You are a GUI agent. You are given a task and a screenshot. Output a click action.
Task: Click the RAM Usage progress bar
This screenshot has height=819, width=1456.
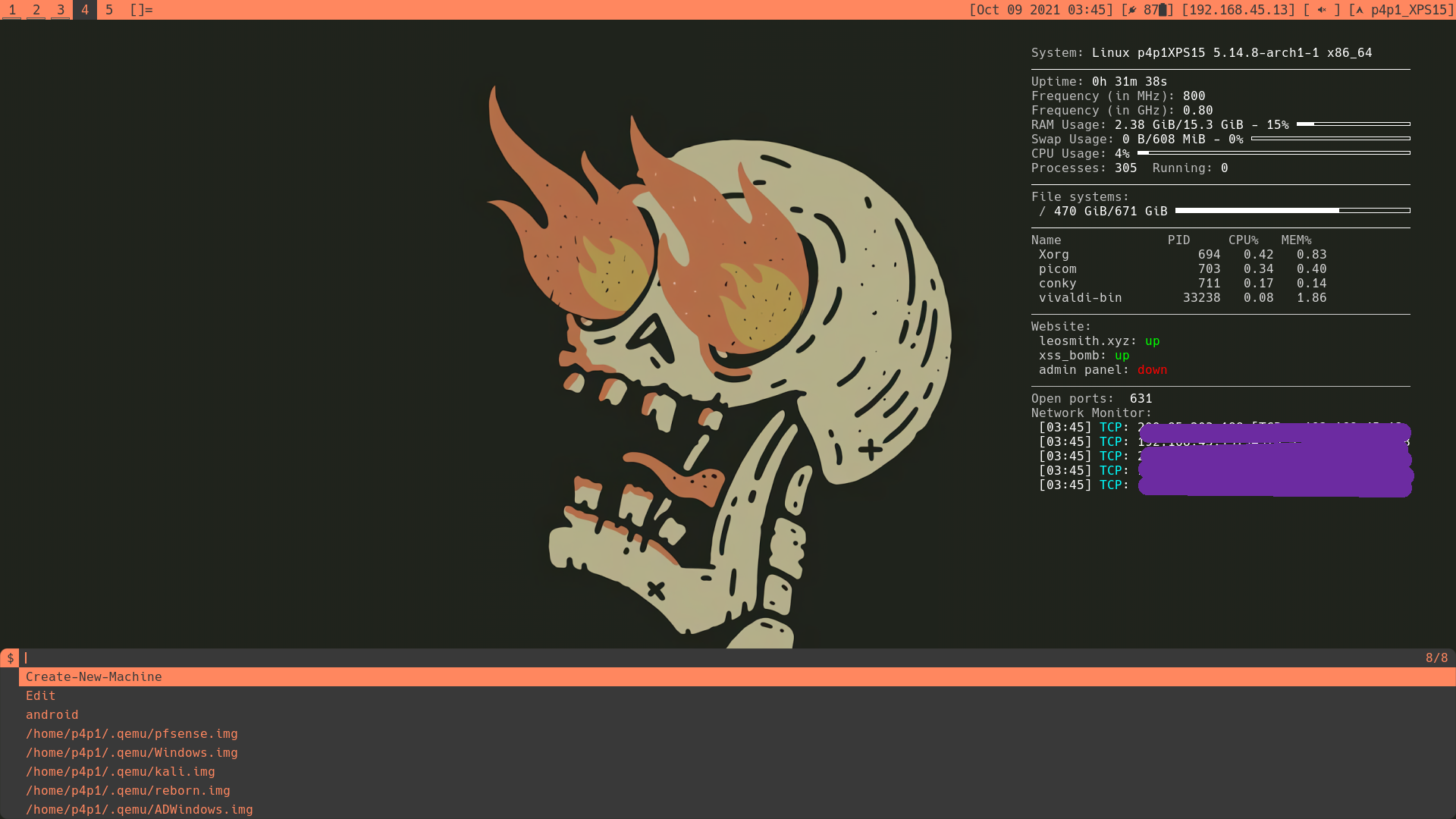(x=1352, y=123)
